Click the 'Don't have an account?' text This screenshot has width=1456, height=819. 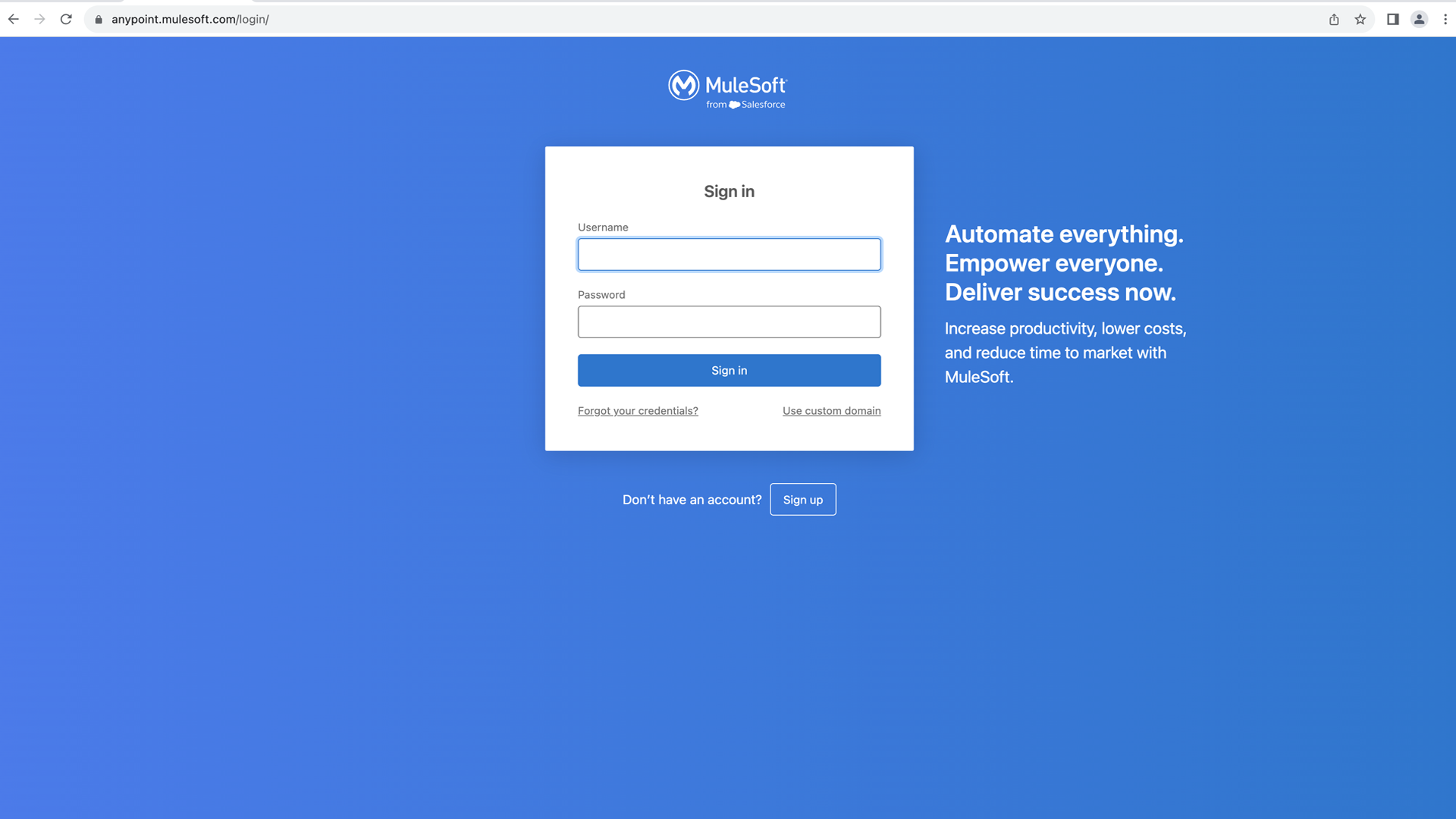pos(692,499)
